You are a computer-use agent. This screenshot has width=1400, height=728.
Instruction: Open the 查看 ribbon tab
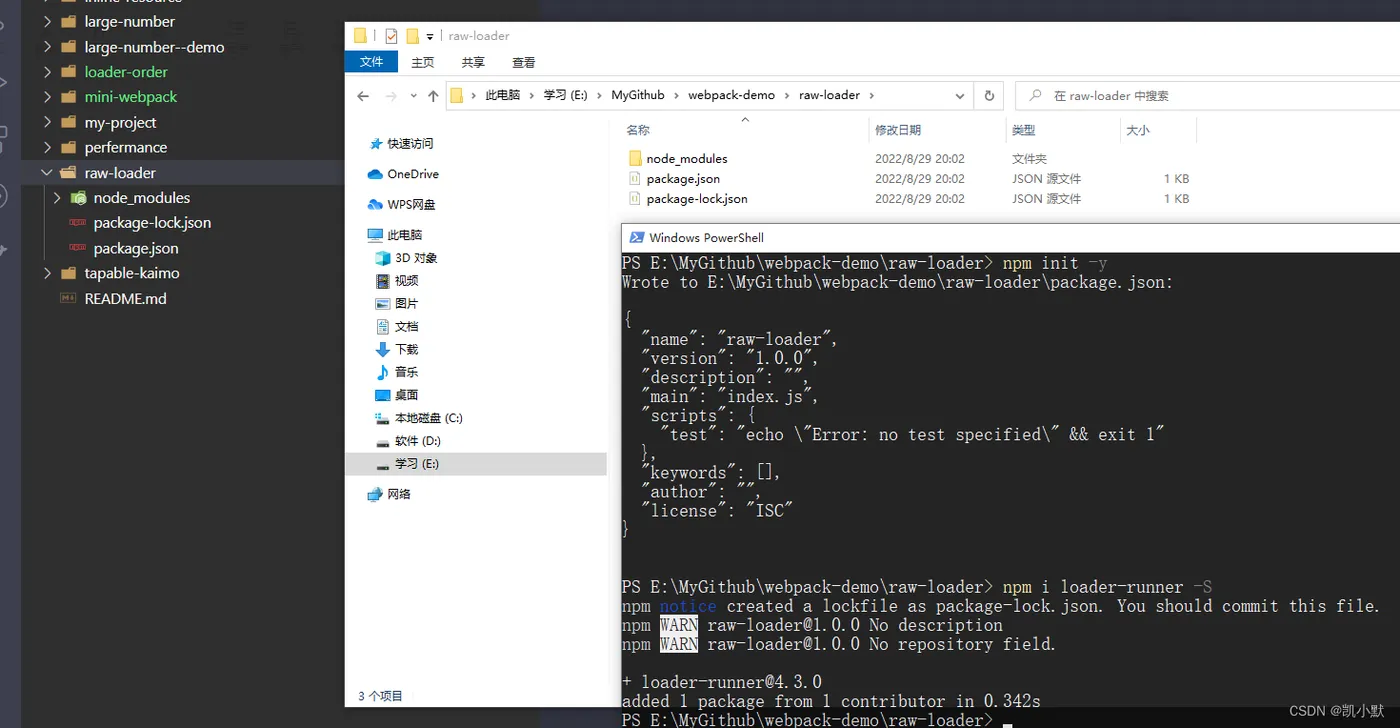pyautogui.click(x=523, y=62)
